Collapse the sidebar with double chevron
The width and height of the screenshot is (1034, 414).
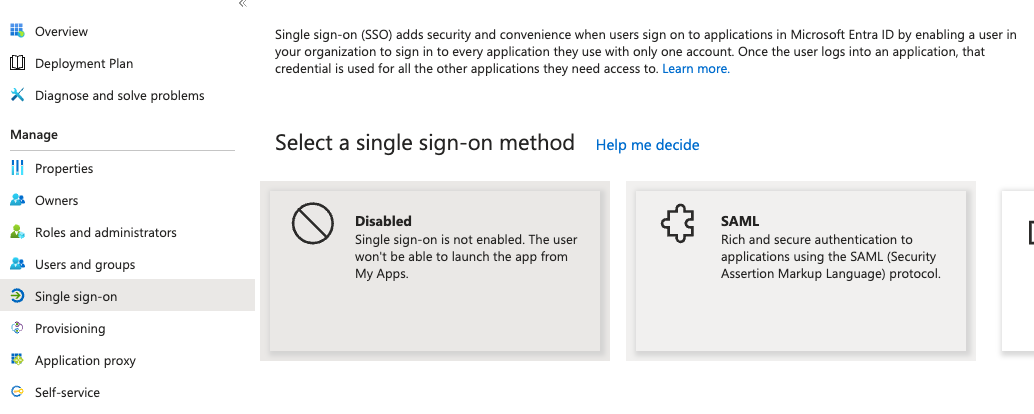[243, 4]
